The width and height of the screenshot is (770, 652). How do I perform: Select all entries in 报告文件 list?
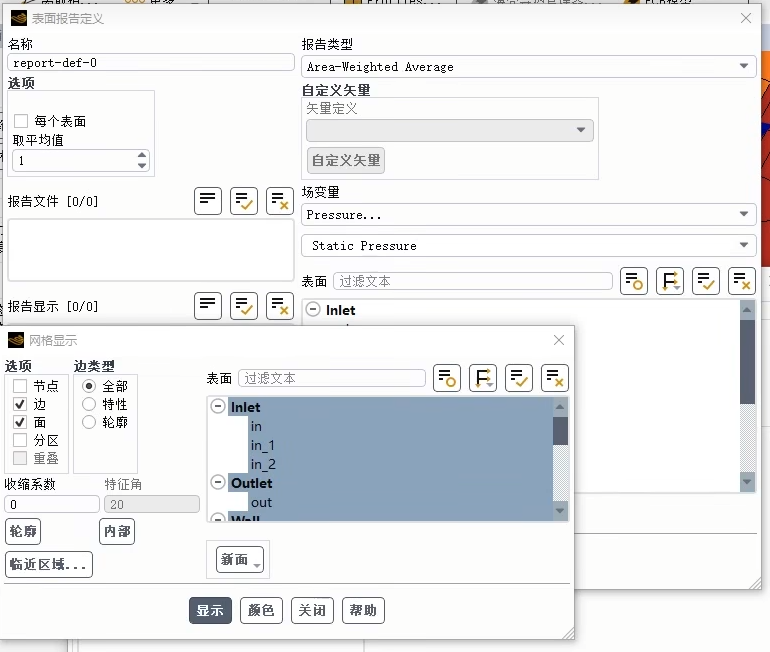(244, 201)
